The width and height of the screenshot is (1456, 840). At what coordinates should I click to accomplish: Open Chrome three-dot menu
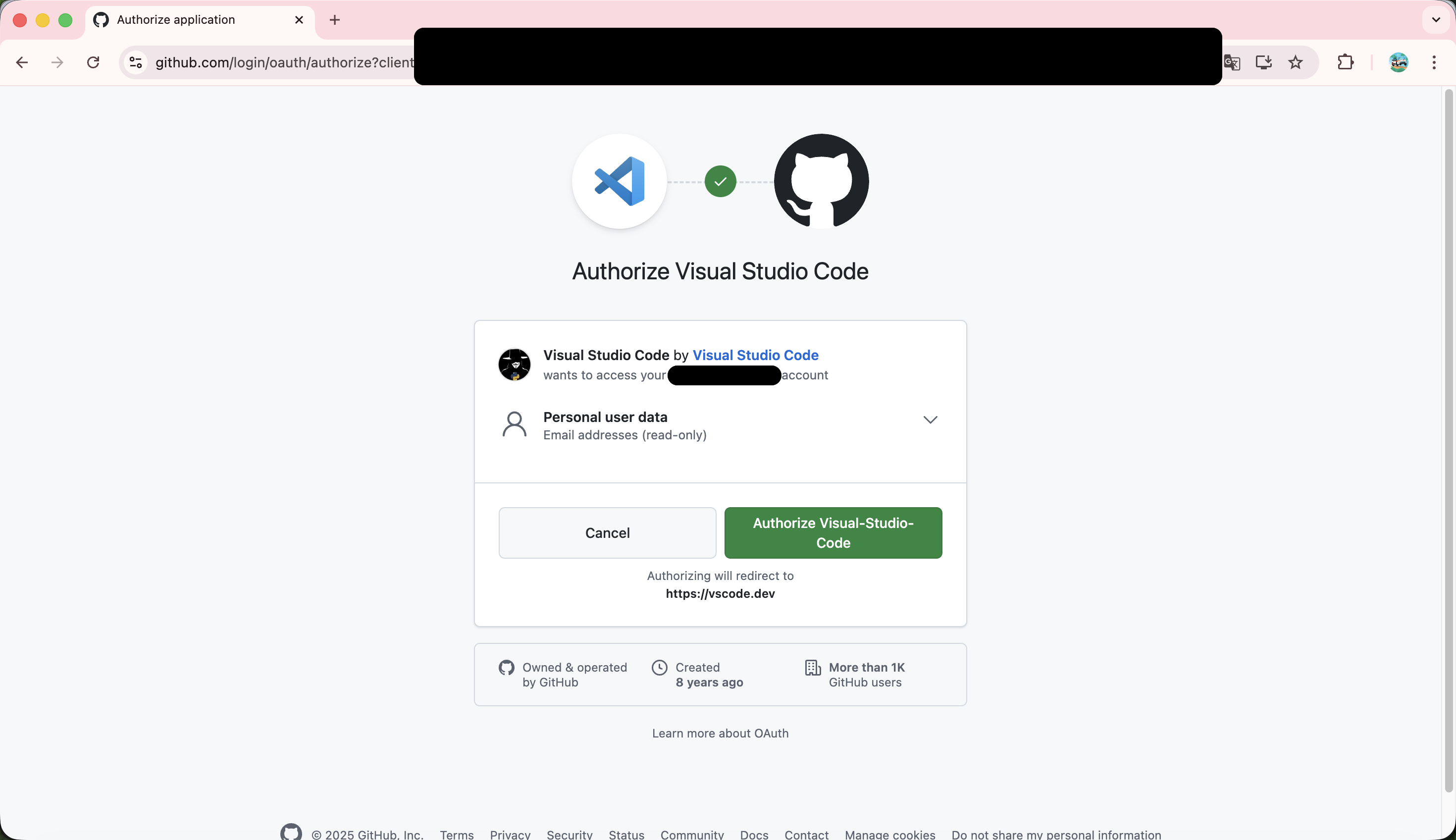(1434, 62)
